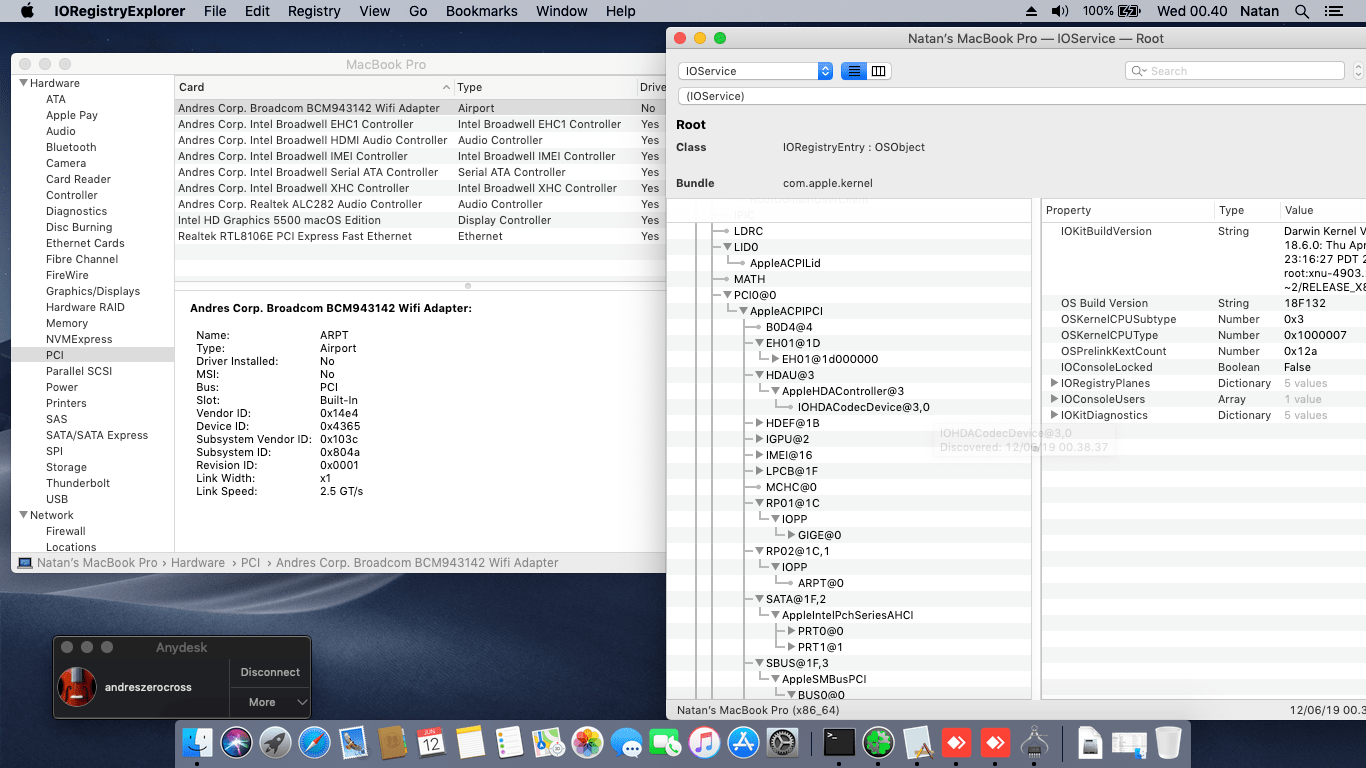This screenshot has width=1366, height=768.
Task: Sort PCI table by Card column
Action: coord(315,87)
